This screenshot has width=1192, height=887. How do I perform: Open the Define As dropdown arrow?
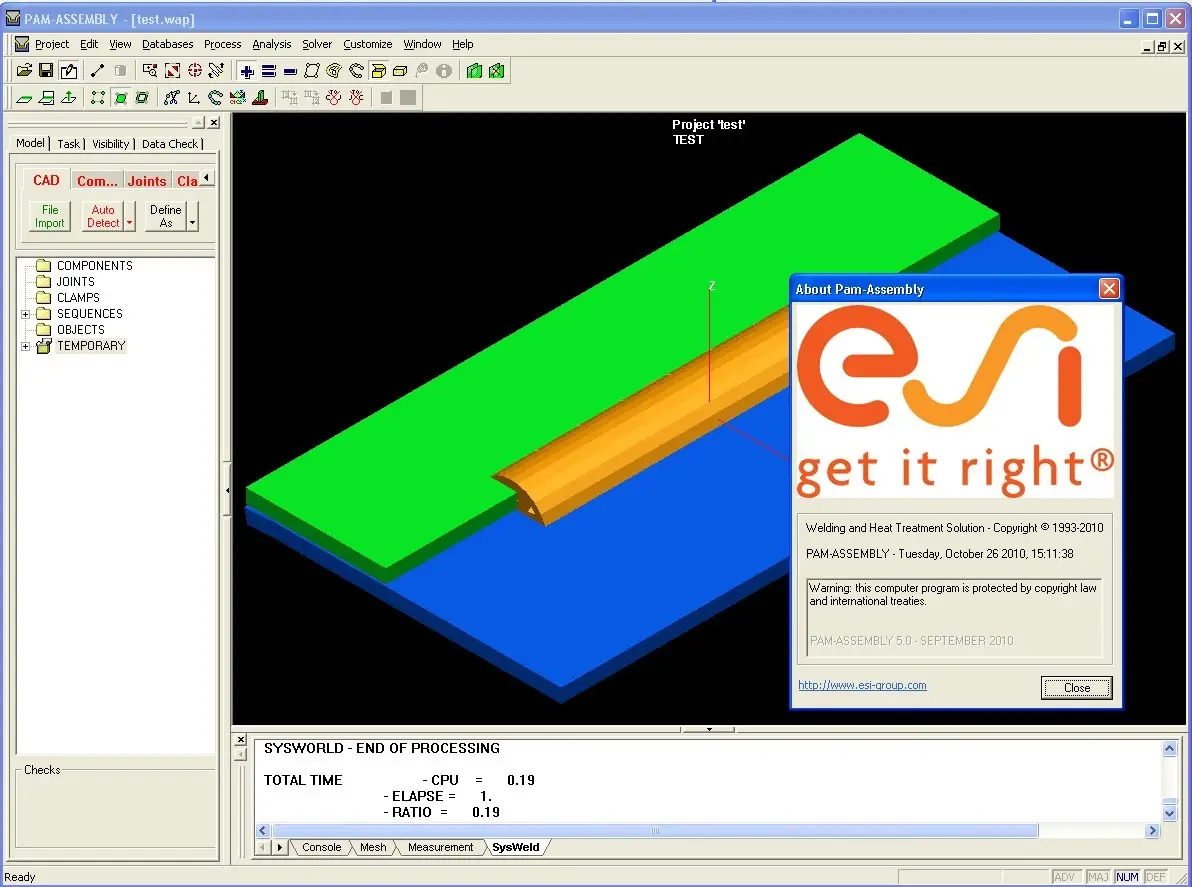(x=192, y=217)
